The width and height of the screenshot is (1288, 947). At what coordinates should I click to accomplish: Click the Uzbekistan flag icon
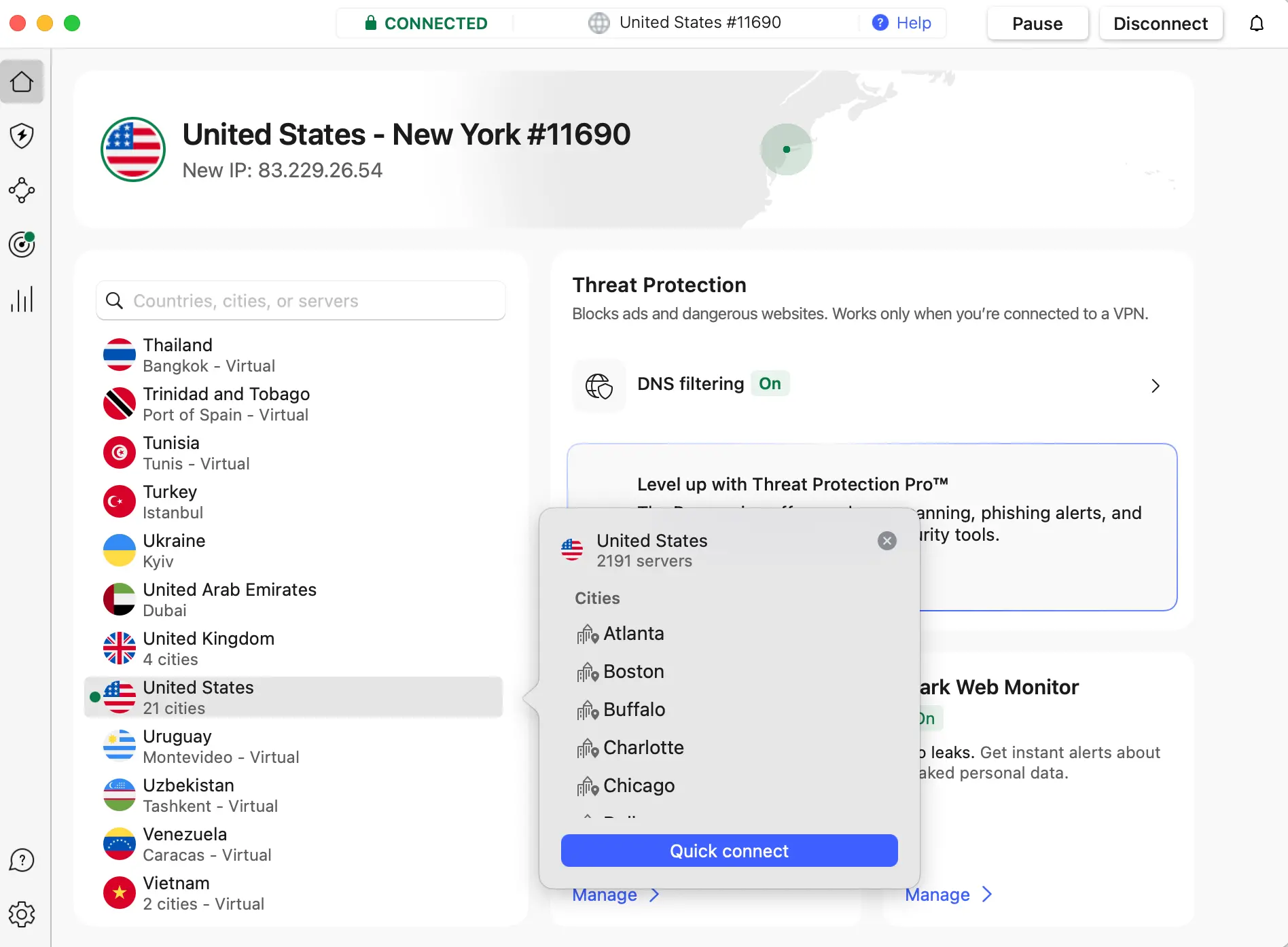pyautogui.click(x=120, y=795)
